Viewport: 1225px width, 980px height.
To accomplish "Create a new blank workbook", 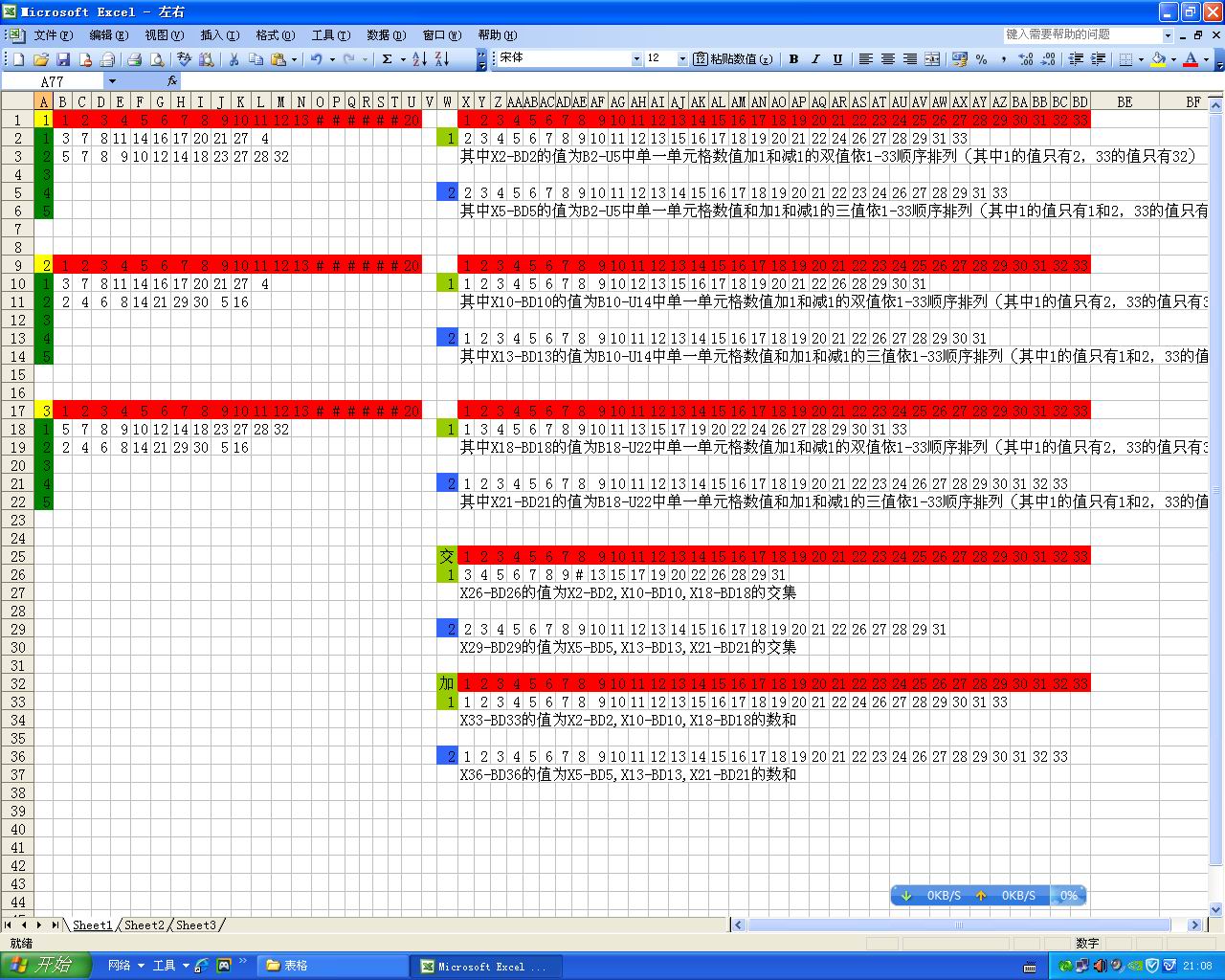I will click(18, 59).
